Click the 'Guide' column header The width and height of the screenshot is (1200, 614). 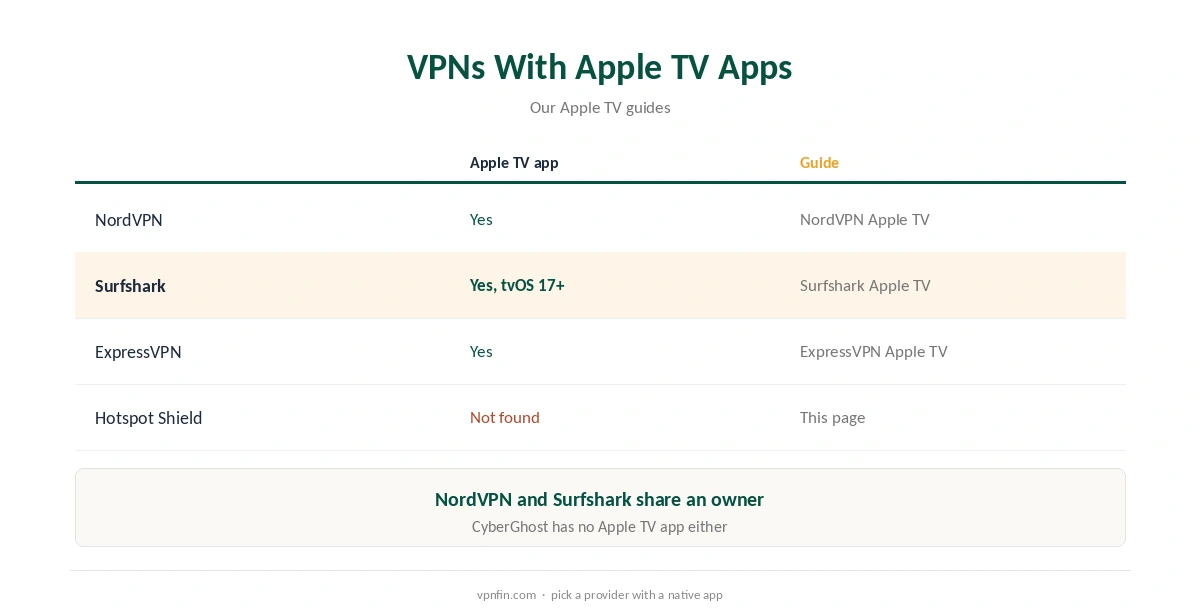point(819,163)
